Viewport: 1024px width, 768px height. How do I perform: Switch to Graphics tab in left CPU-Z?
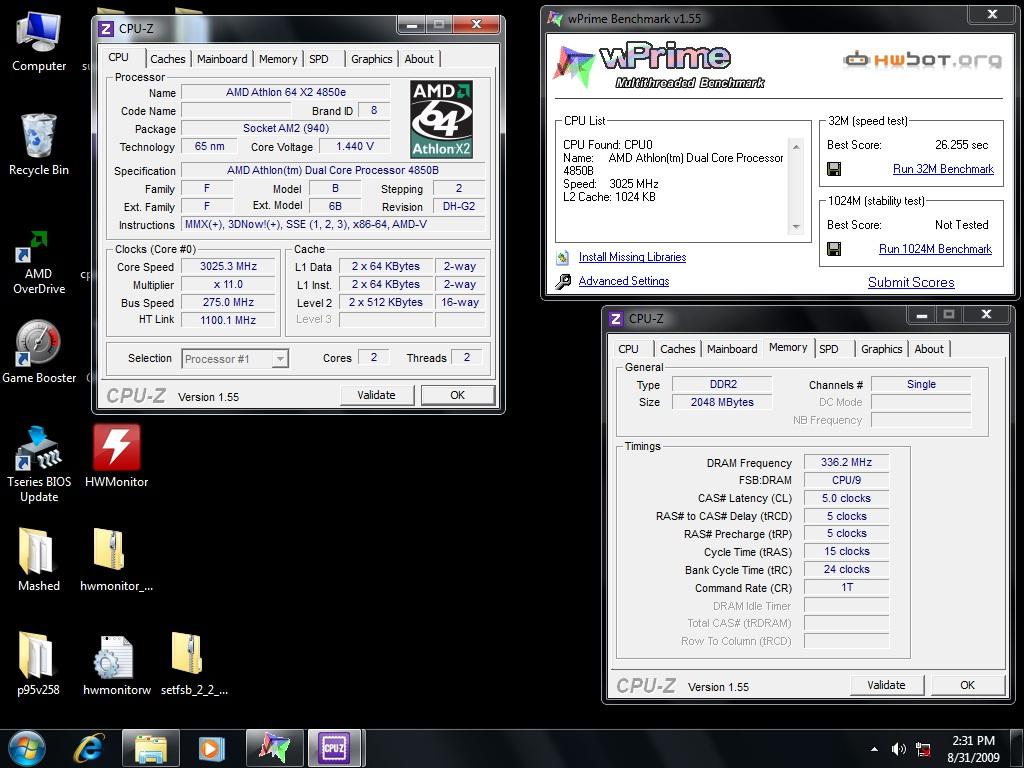pos(372,59)
